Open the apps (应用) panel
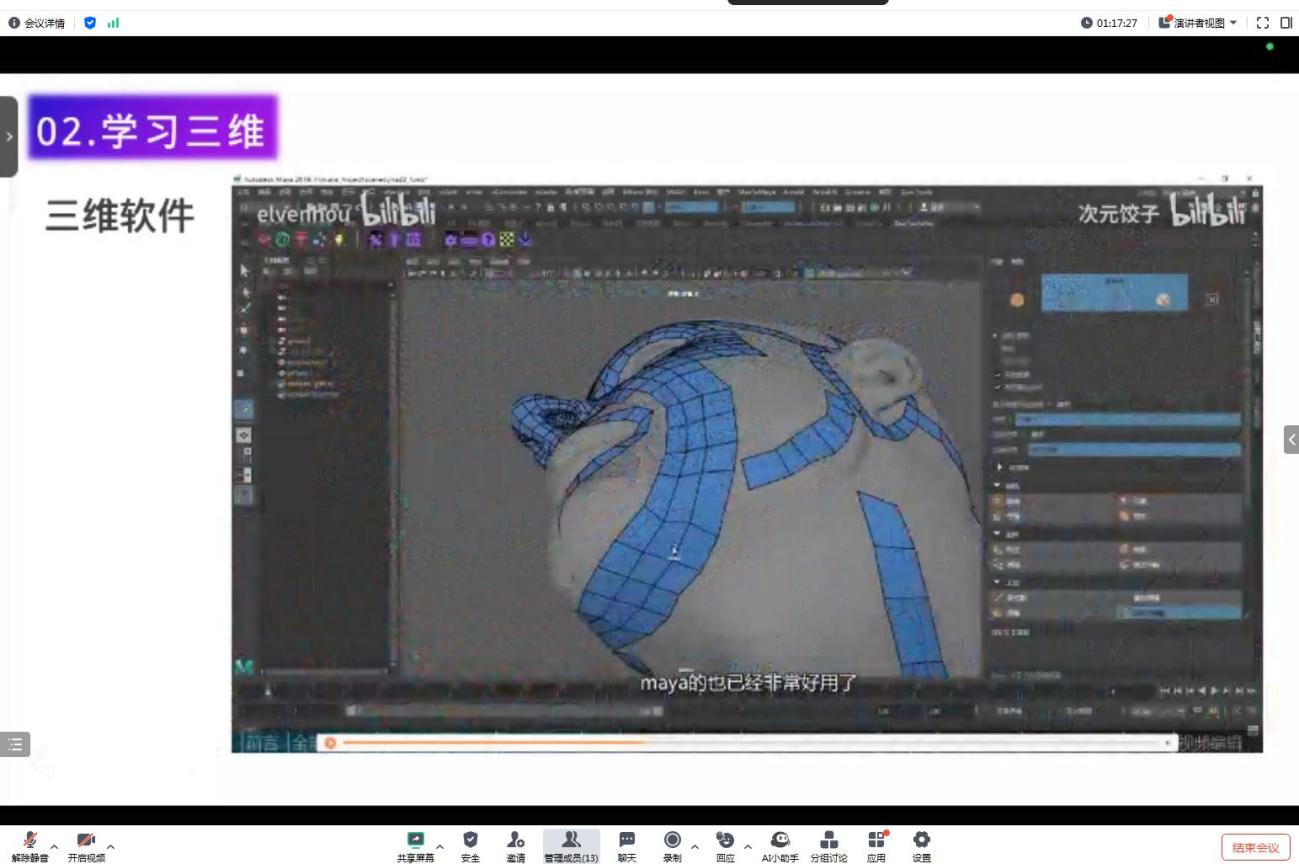 876,845
